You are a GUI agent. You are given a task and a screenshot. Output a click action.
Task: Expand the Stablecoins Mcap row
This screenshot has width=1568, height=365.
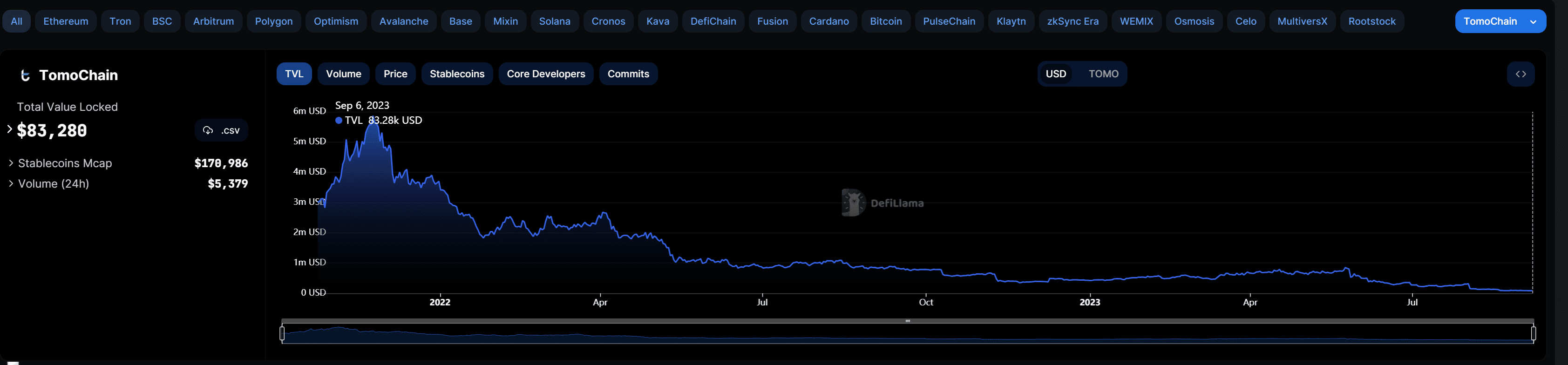pos(11,163)
